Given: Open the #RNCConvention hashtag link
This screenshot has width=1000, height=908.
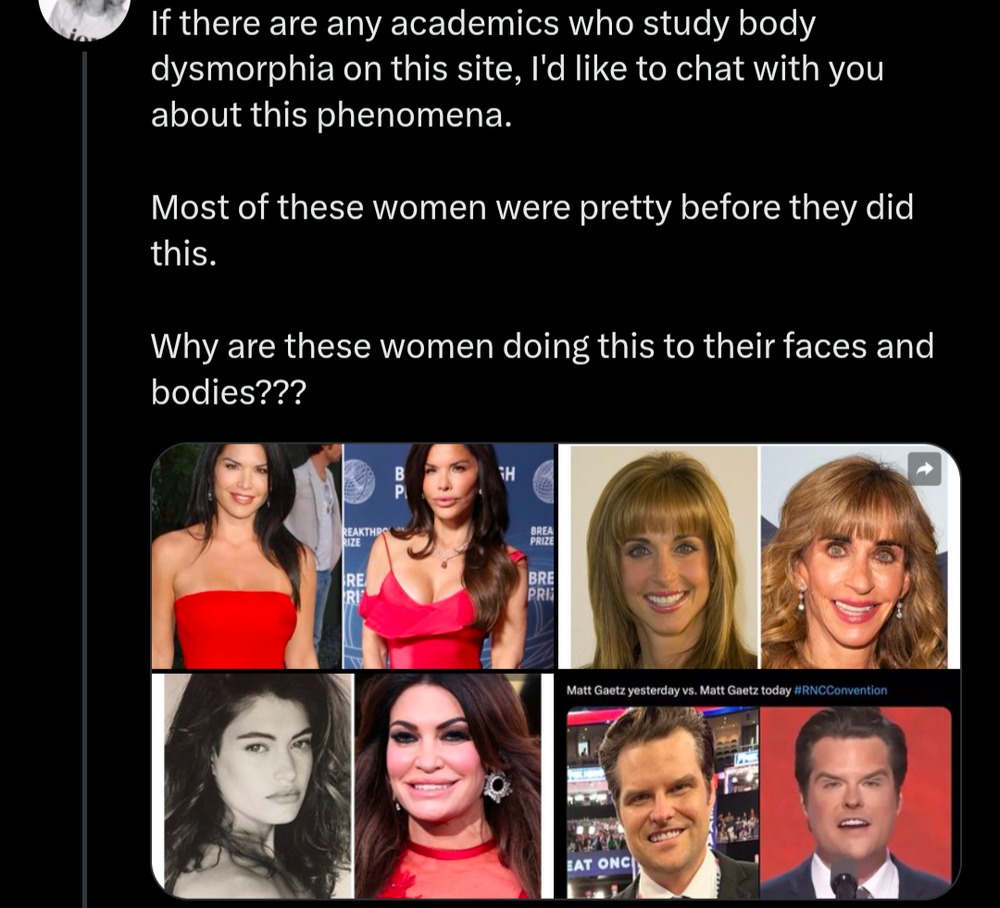Looking at the screenshot, I should (x=841, y=690).
